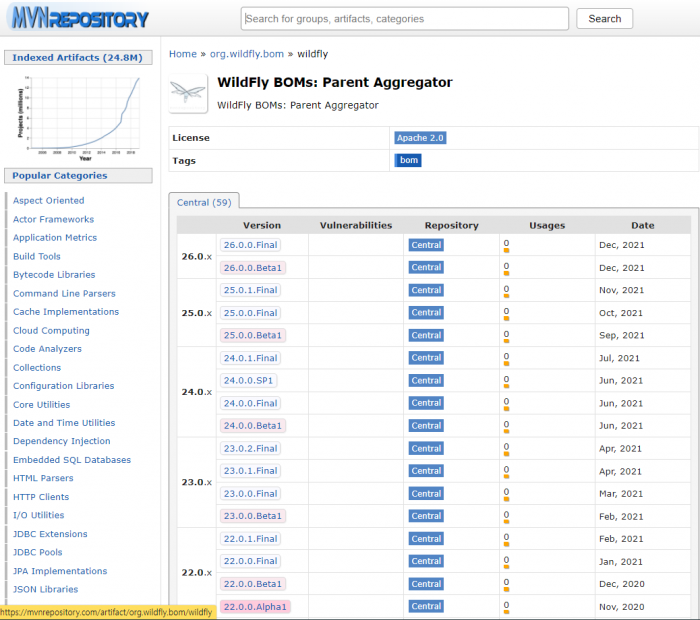Open Actor Frameworks category
This screenshot has width=700, height=620.
[x=53, y=220]
